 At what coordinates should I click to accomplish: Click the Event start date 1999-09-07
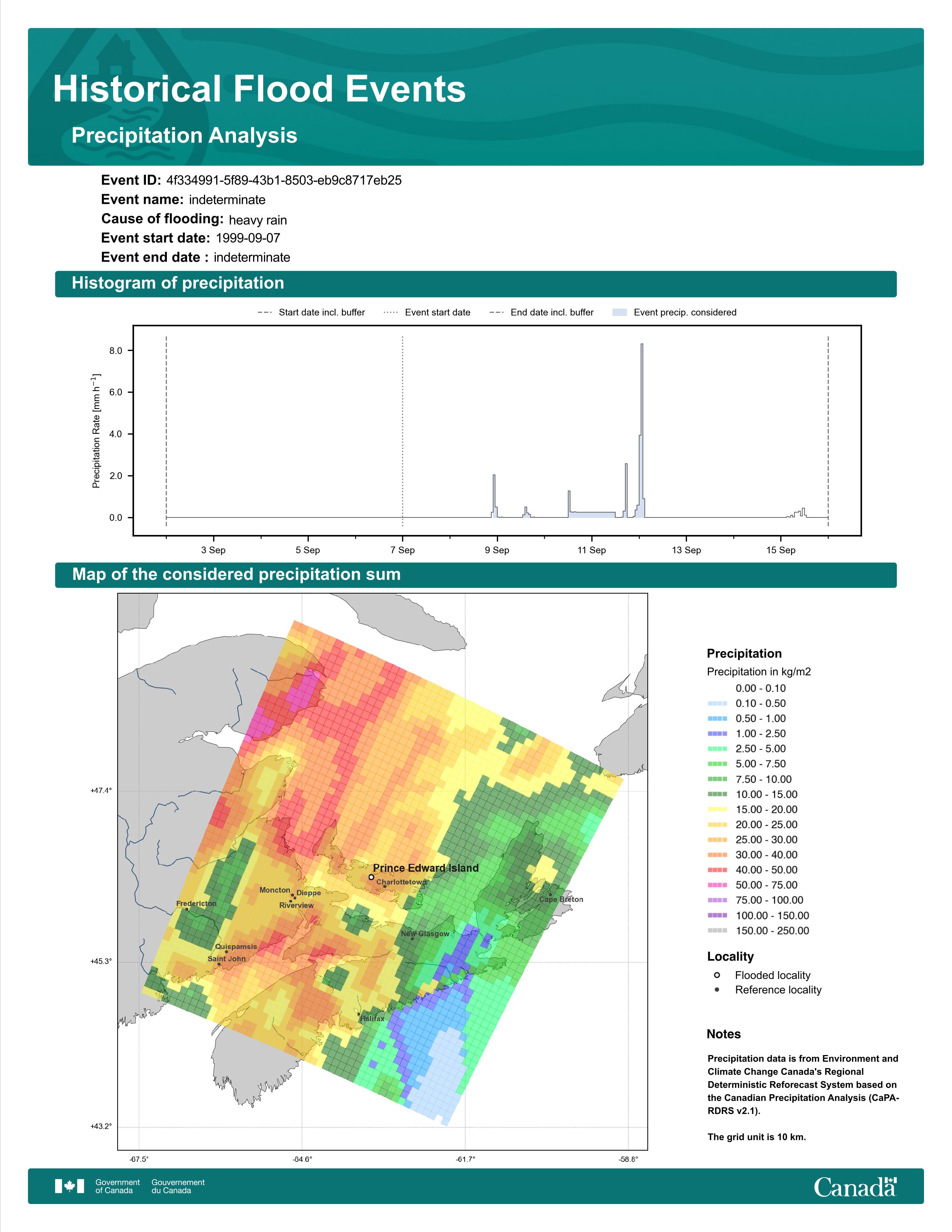(248, 238)
